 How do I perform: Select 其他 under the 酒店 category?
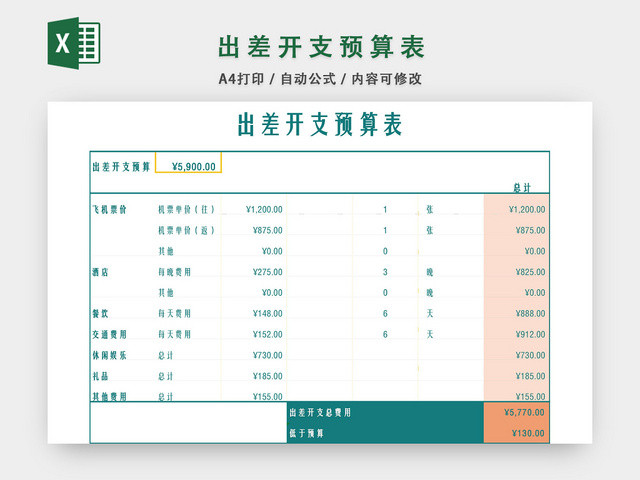tap(166, 293)
